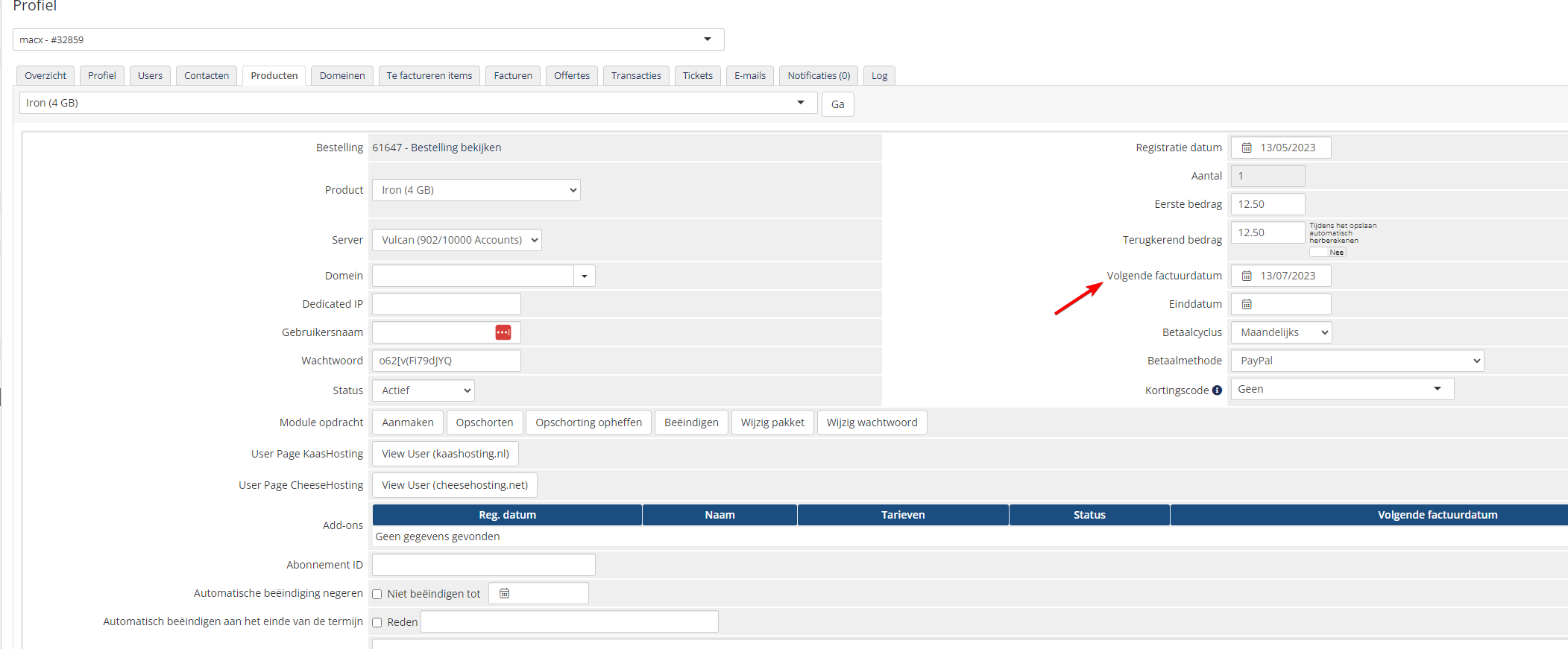Open the Status Actief dropdown
Screen dimensions: 1568x649
pos(423,390)
